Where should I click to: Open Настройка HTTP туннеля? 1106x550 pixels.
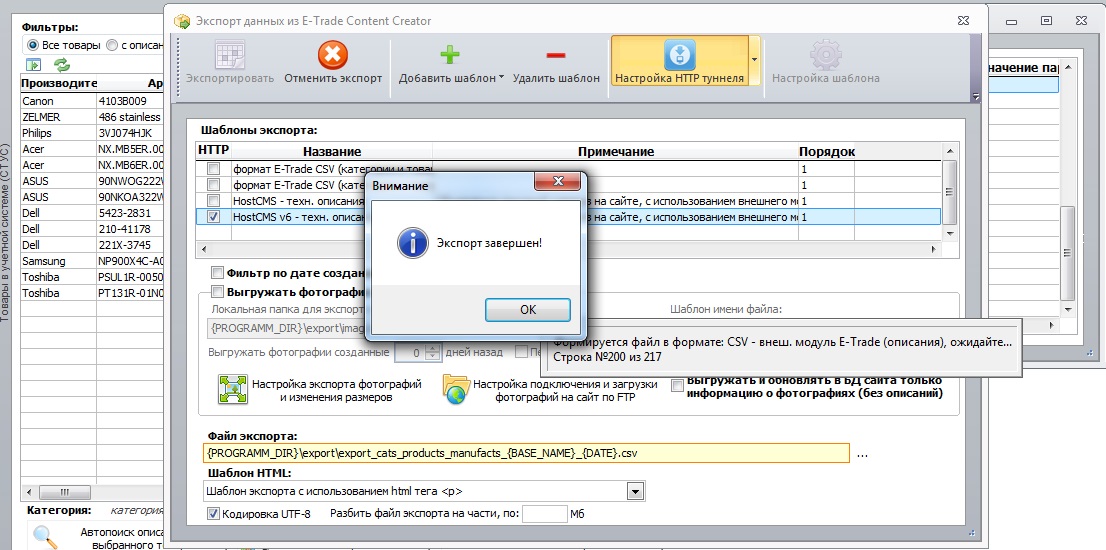click(680, 61)
